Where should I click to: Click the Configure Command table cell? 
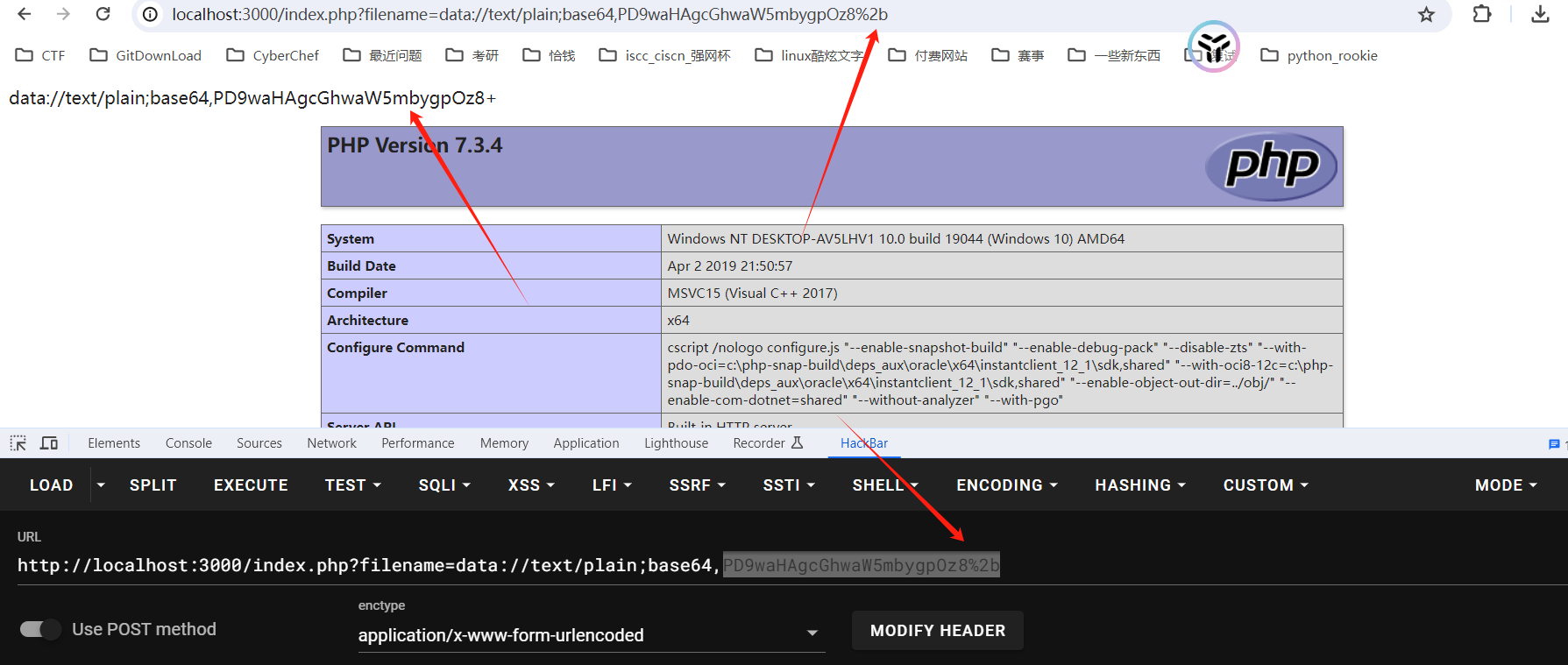tap(491, 373)
